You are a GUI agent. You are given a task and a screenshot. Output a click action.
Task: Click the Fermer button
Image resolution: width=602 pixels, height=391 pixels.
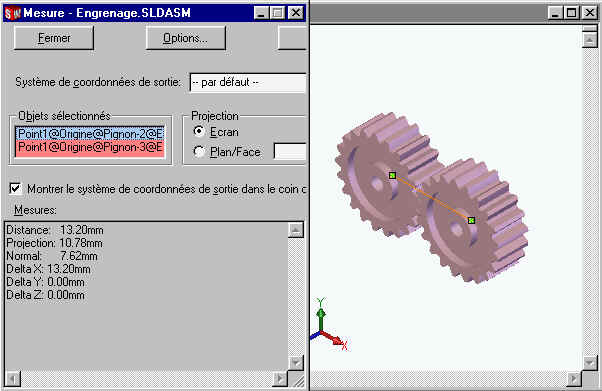(54, 38)
